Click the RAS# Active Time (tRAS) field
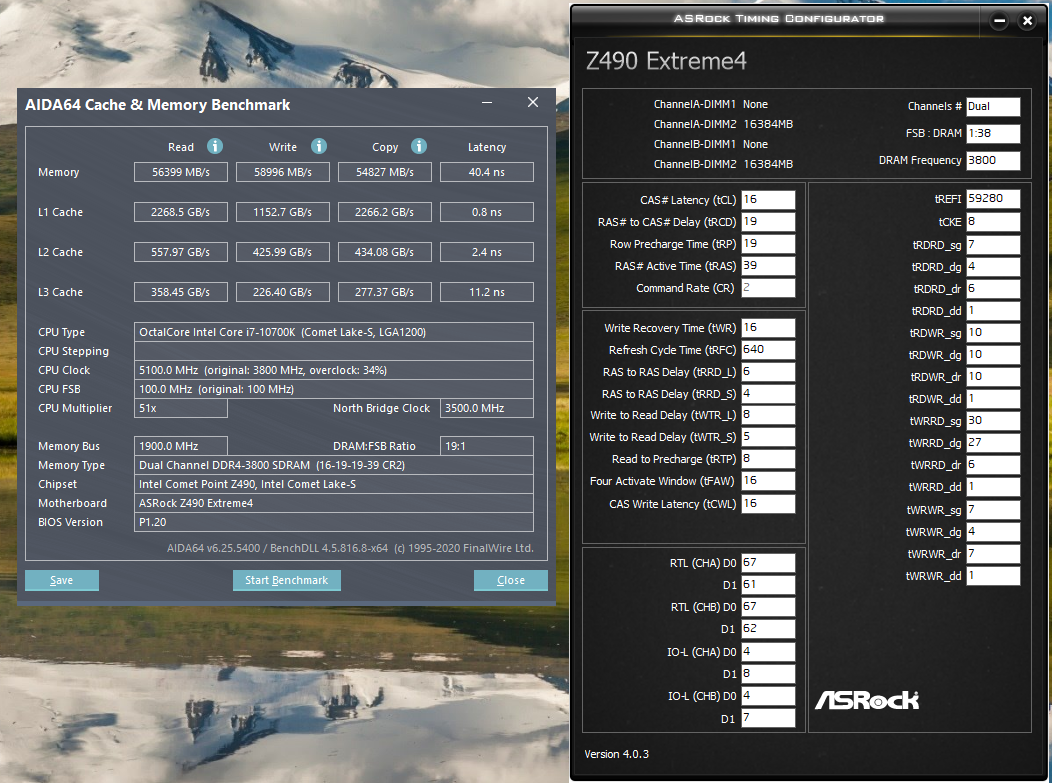 point(768,266)
